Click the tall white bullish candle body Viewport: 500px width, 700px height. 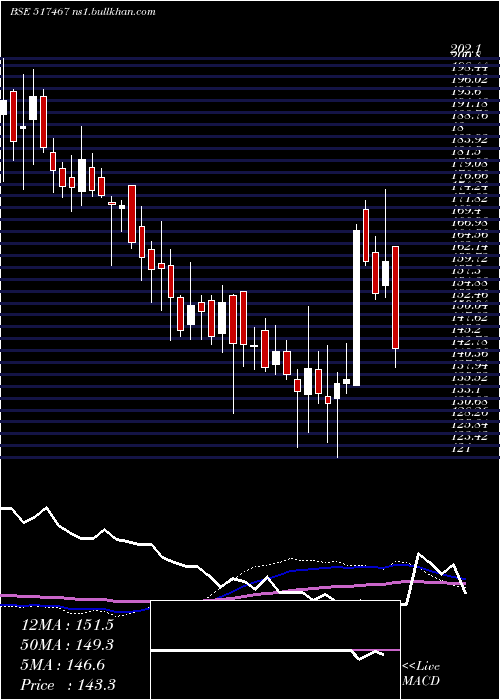coord(356,308)
